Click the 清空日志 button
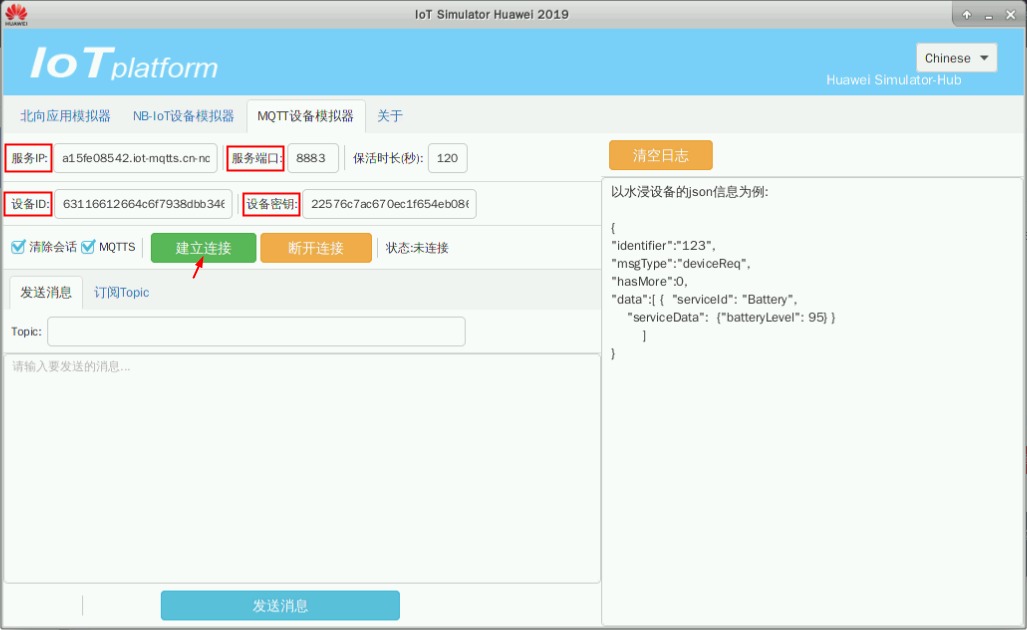This screenshot has width=1027, height=630. tap(661, 155)
